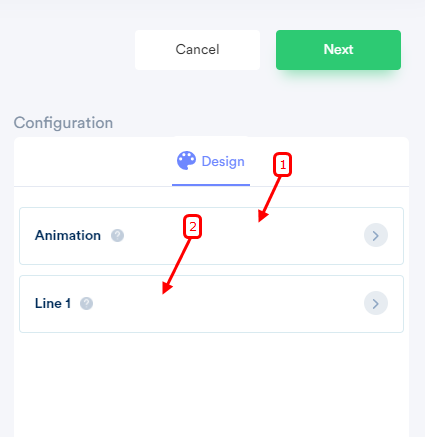This screenshot has width=425, height=437.
Task: Open the help icon next to Line 1
Action: tap(86, 304)
